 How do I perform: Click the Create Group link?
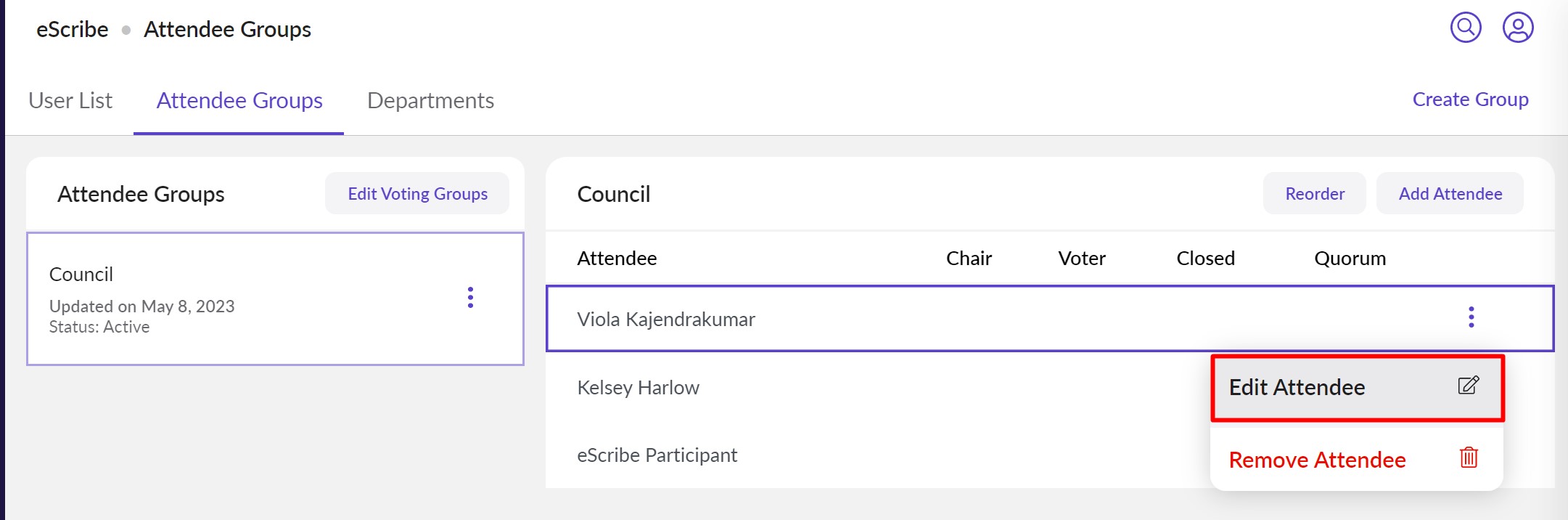(1470, 99)
